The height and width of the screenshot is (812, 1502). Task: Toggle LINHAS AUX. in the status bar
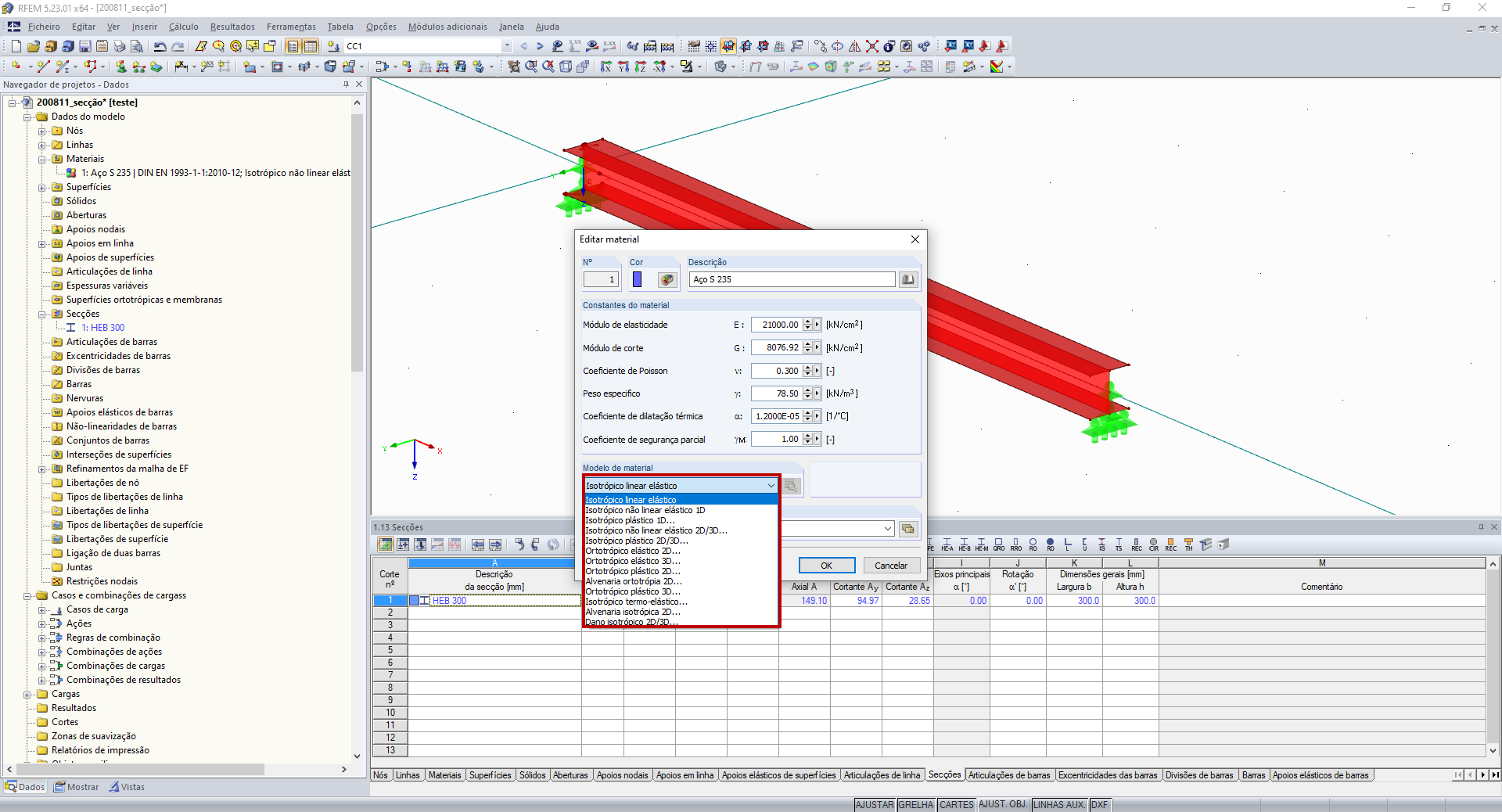pos(1058,805)
